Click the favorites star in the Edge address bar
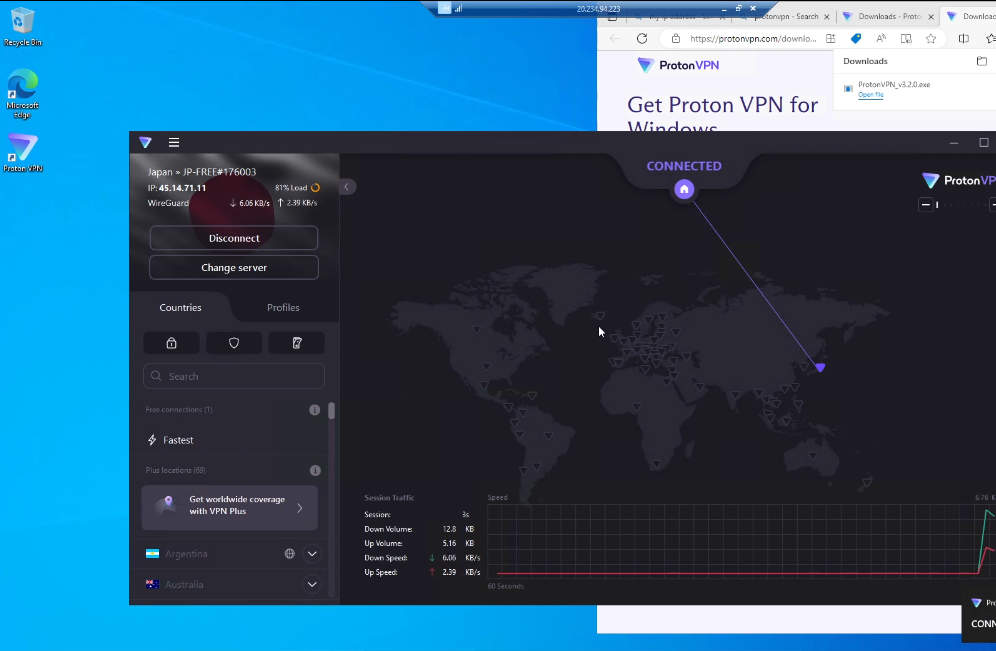 [932, 38]
